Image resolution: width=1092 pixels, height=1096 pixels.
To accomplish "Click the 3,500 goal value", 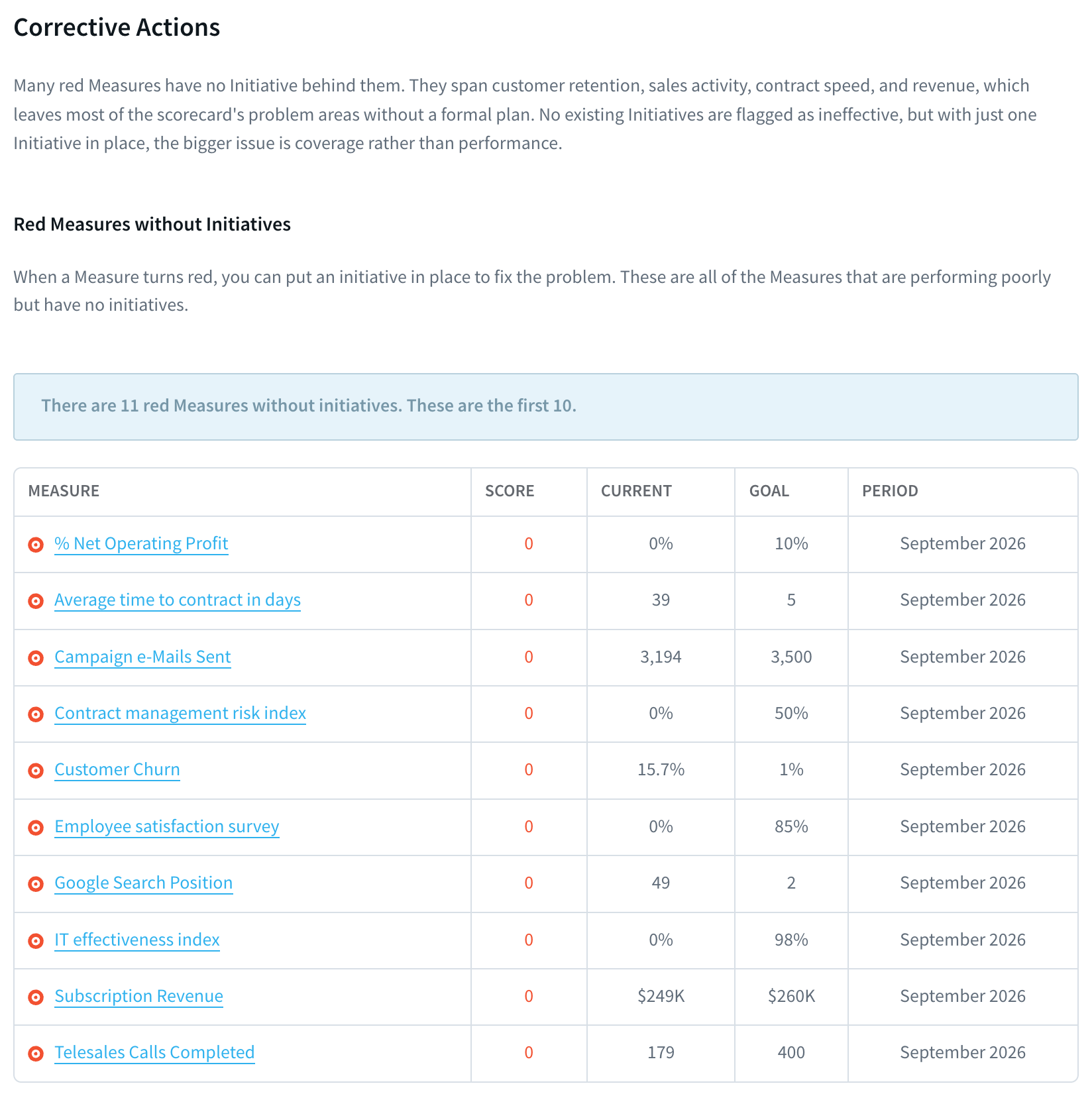I will pyautogui.click(x=791, y=657).
